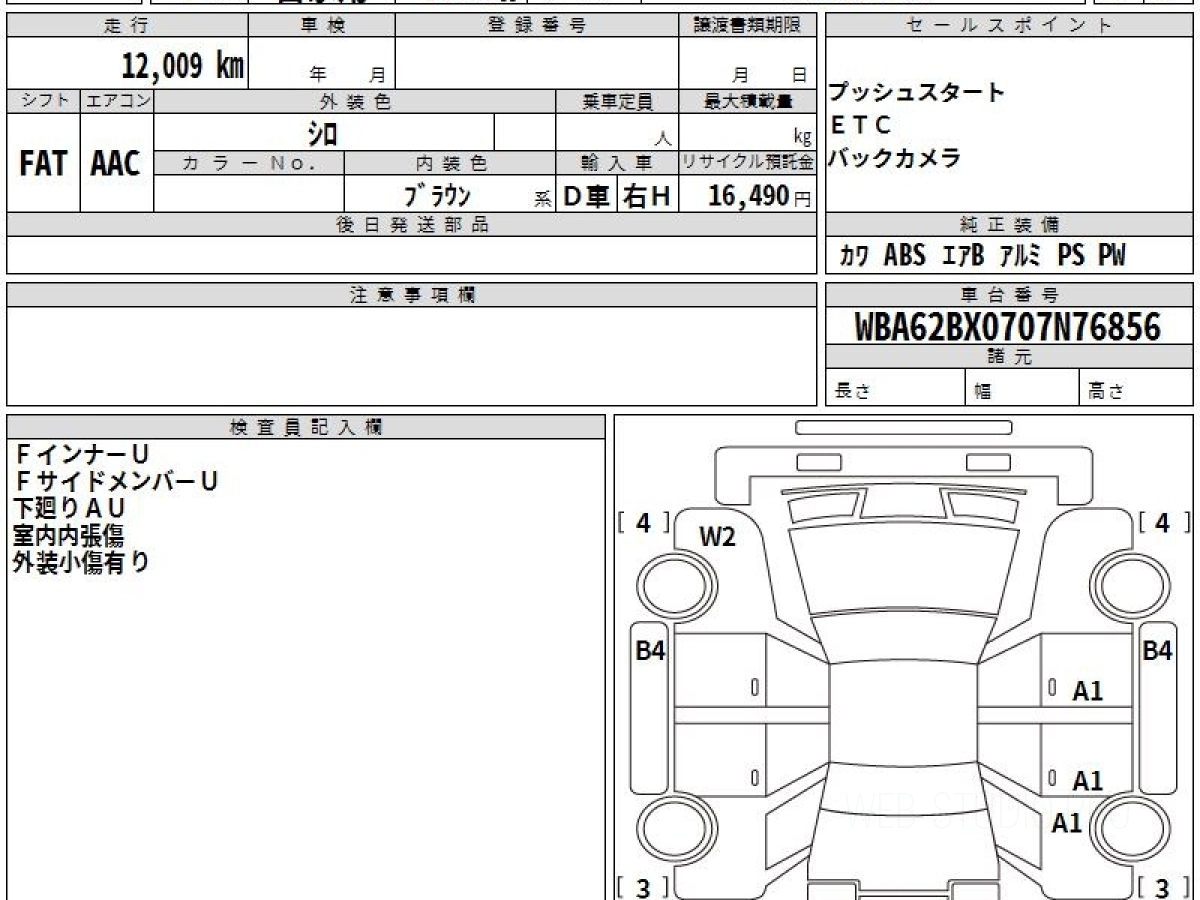Click the interior color value ブラウン
Viewport: 1200px width, 900px height.
pyautogui.click(x=436, y=195)
